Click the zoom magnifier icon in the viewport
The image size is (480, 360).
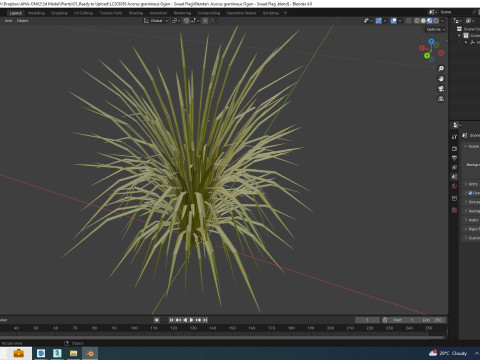(x=441, y=69)
